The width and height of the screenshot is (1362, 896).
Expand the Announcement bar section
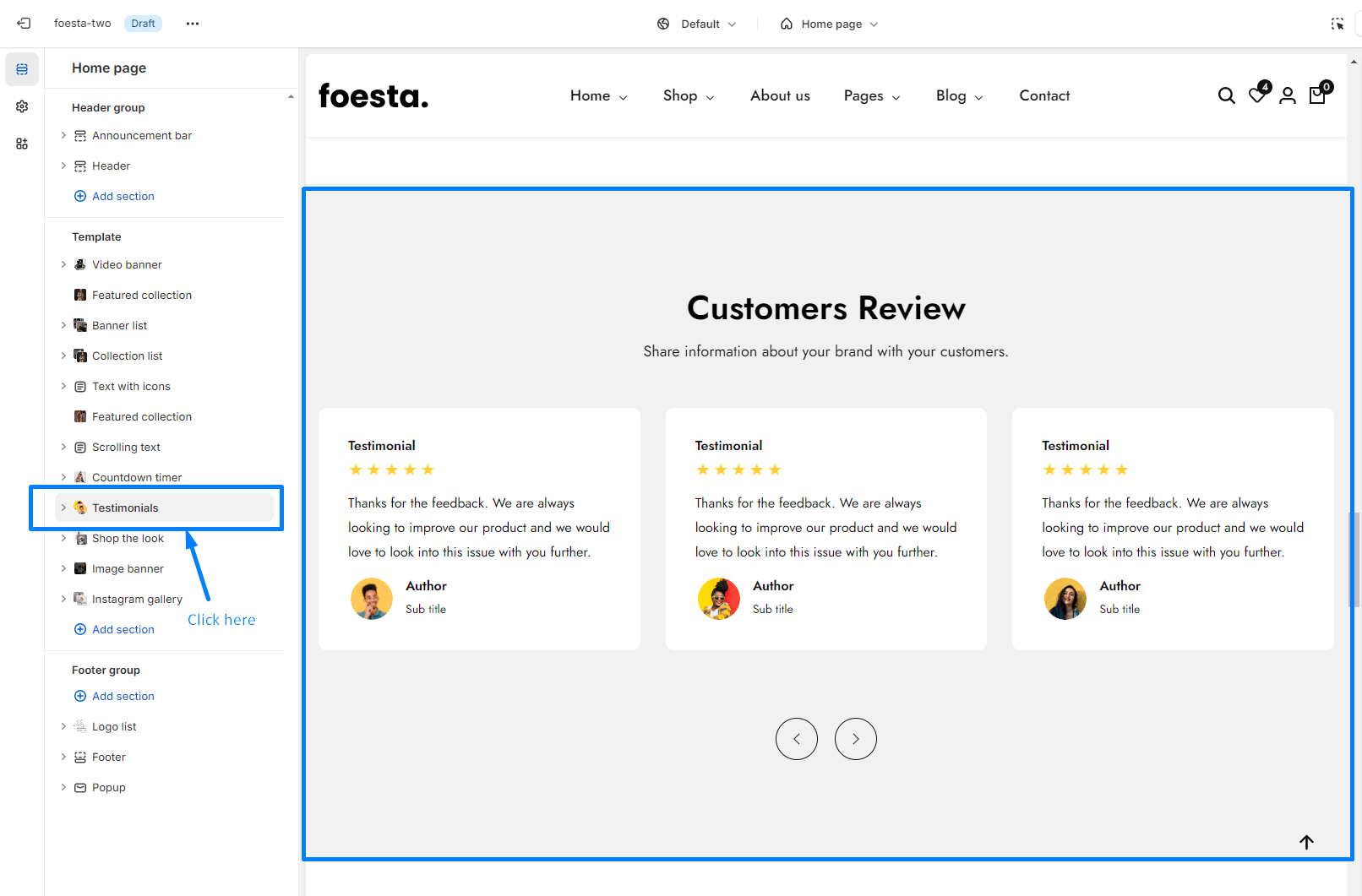point(63,135)
